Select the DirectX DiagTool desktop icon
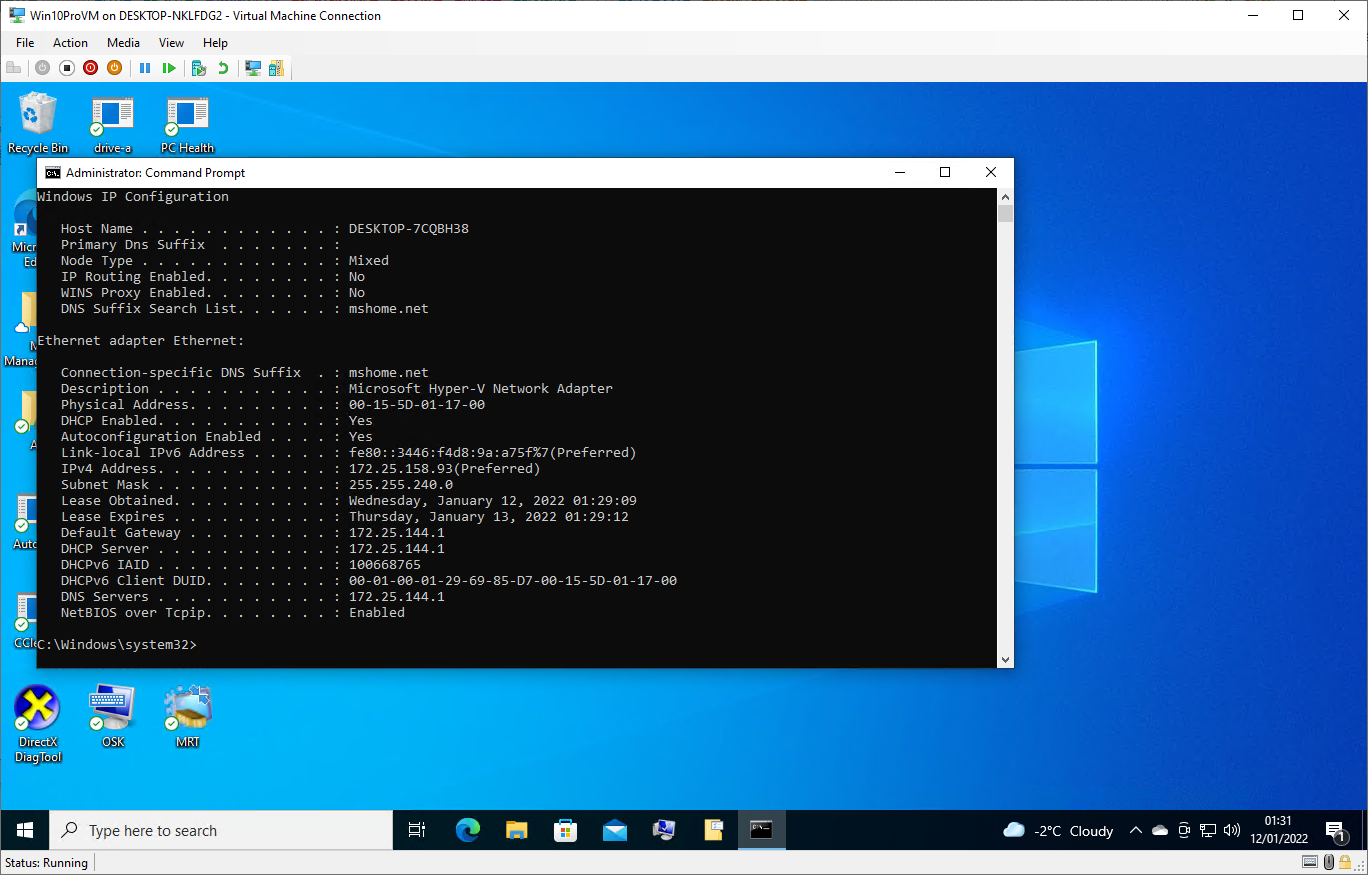This screenshot has width=1368, height=875. tap(38, 724)
